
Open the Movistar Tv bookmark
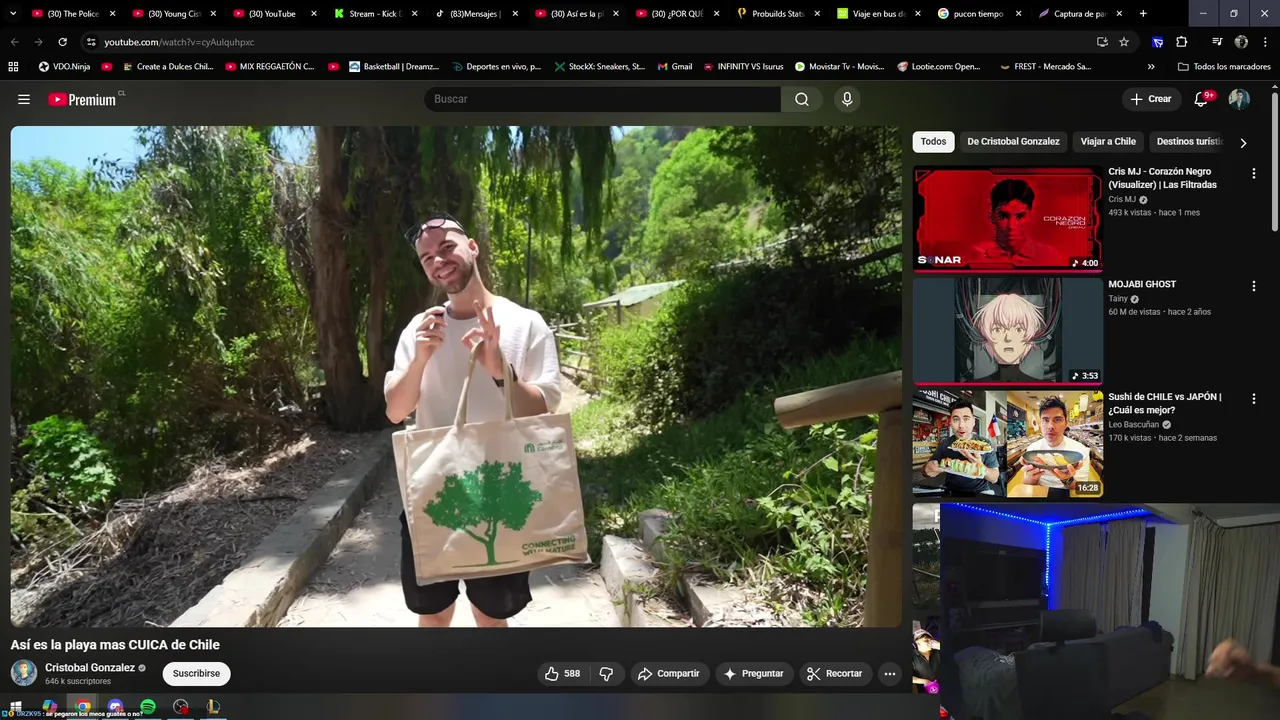pos(839,67)
